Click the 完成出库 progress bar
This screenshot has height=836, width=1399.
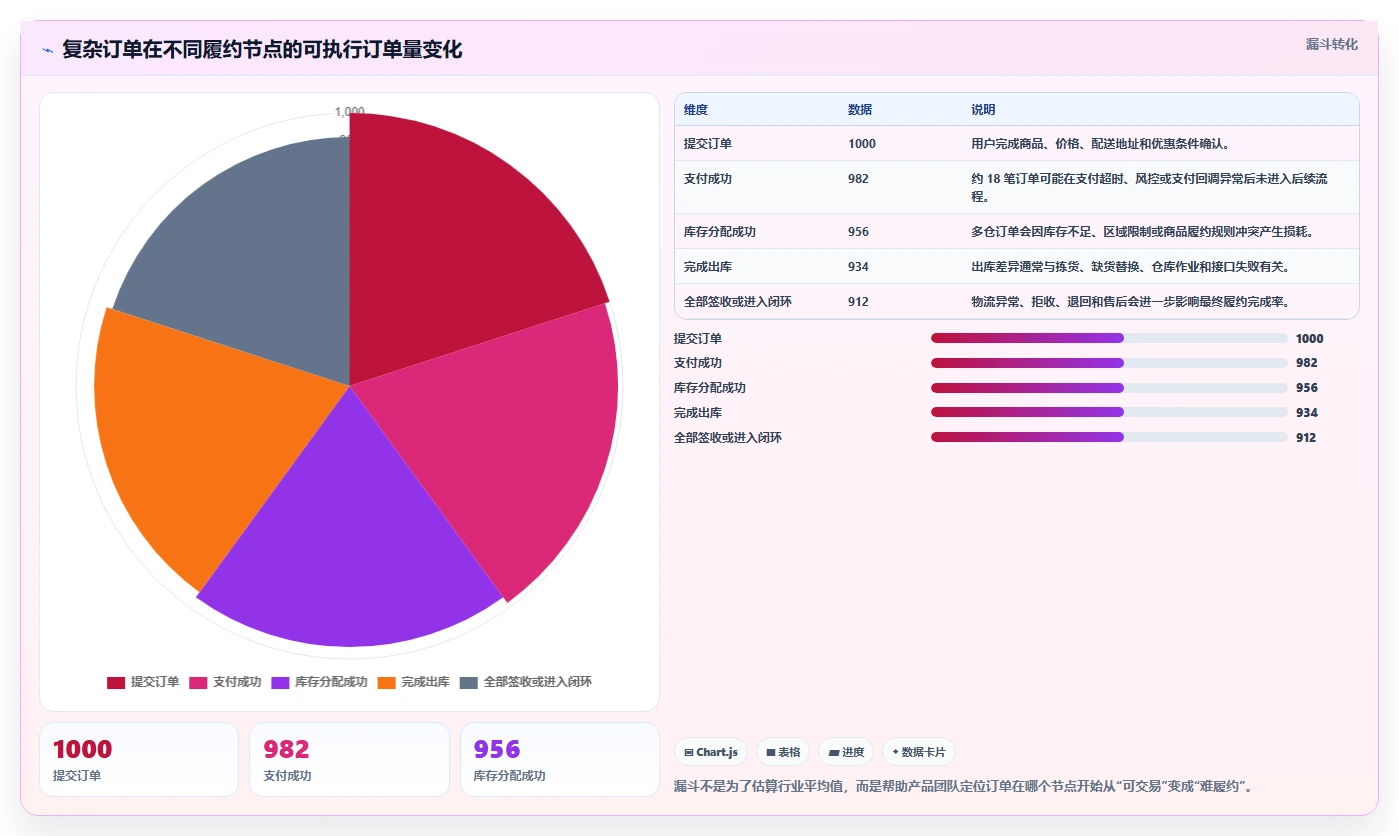click(1109, 412)
